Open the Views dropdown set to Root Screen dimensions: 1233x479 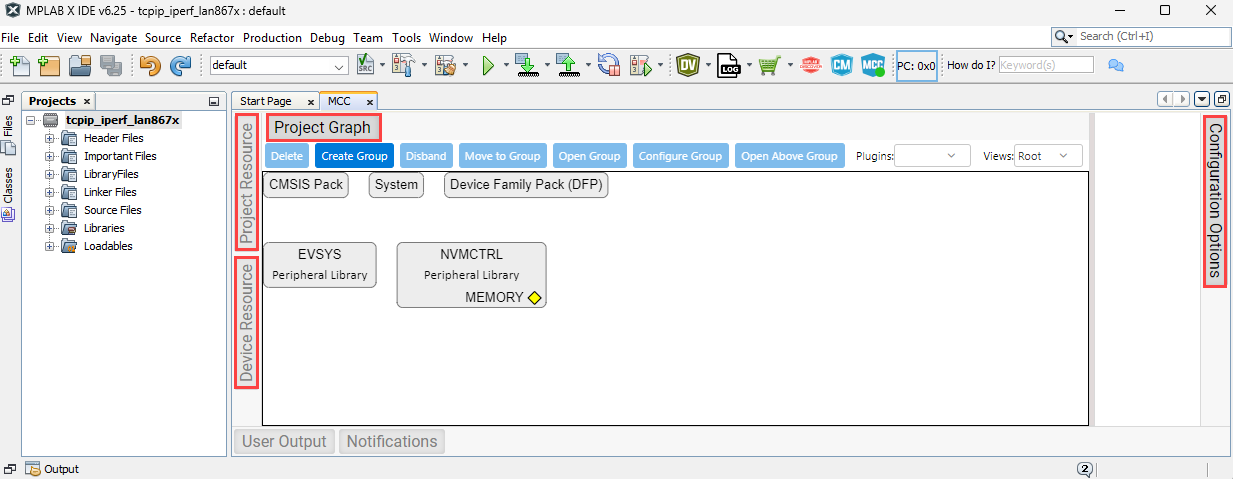click(x=1048, y=156)
